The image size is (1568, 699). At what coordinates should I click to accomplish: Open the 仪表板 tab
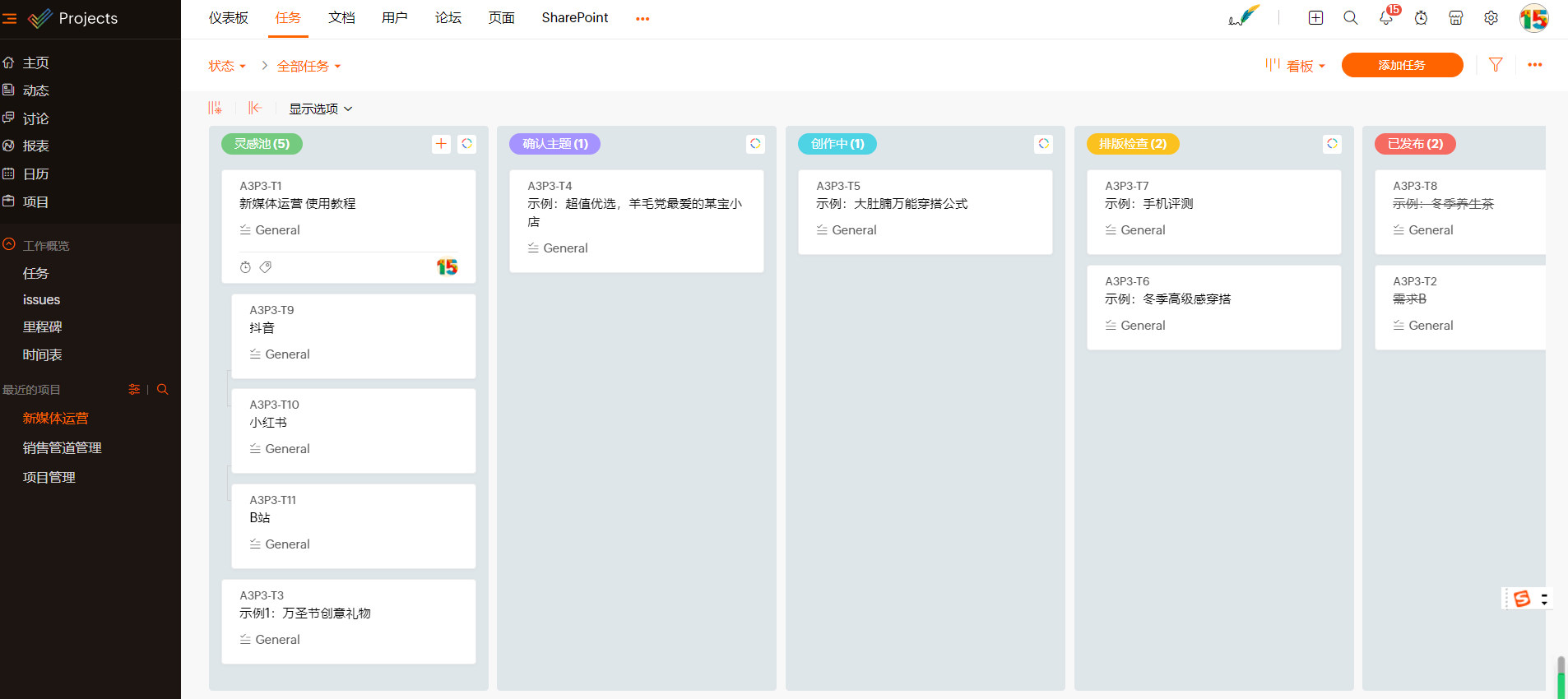pyautogui.click(x=228, y=18)
